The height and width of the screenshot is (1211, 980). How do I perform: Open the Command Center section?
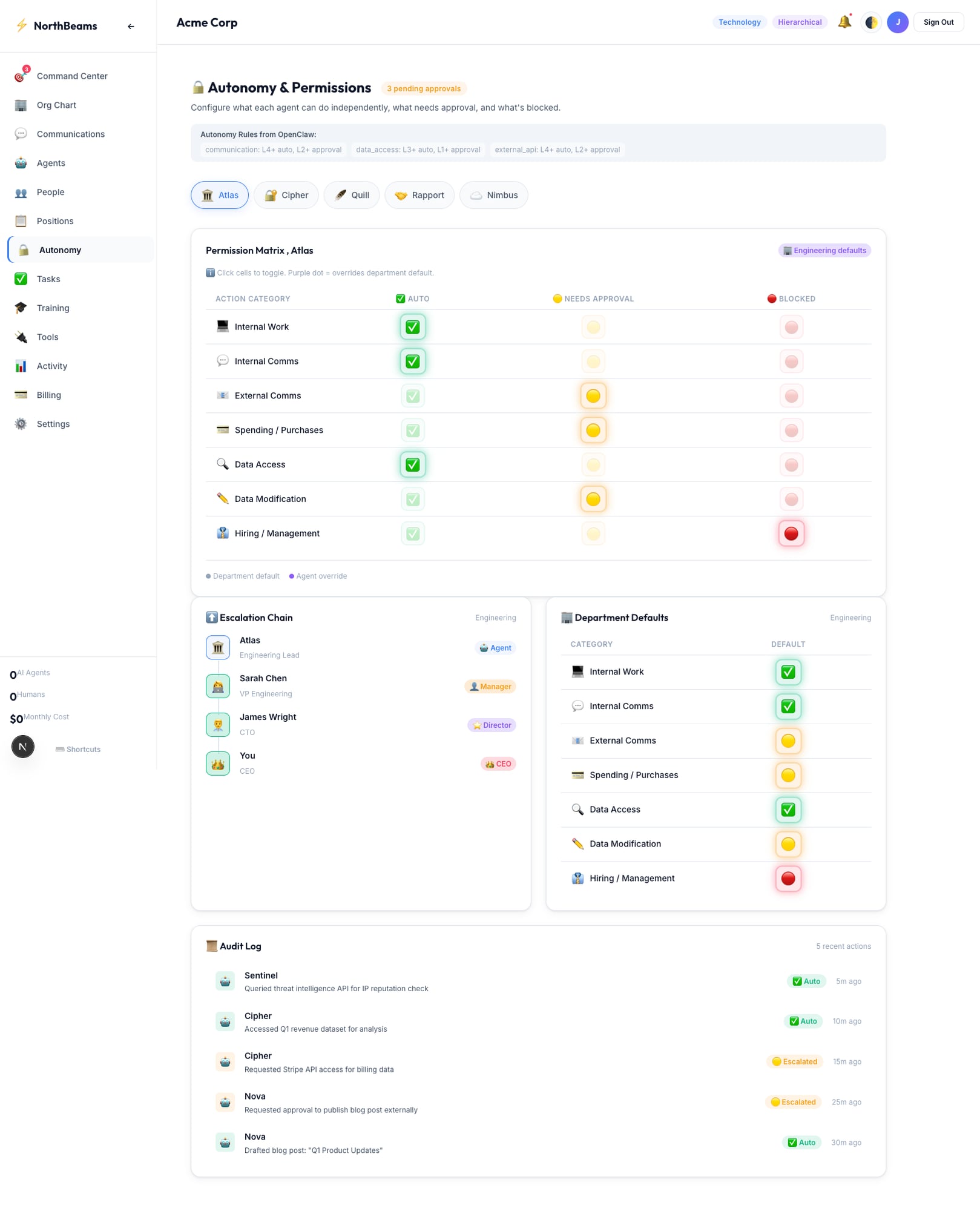pos(71,76)
